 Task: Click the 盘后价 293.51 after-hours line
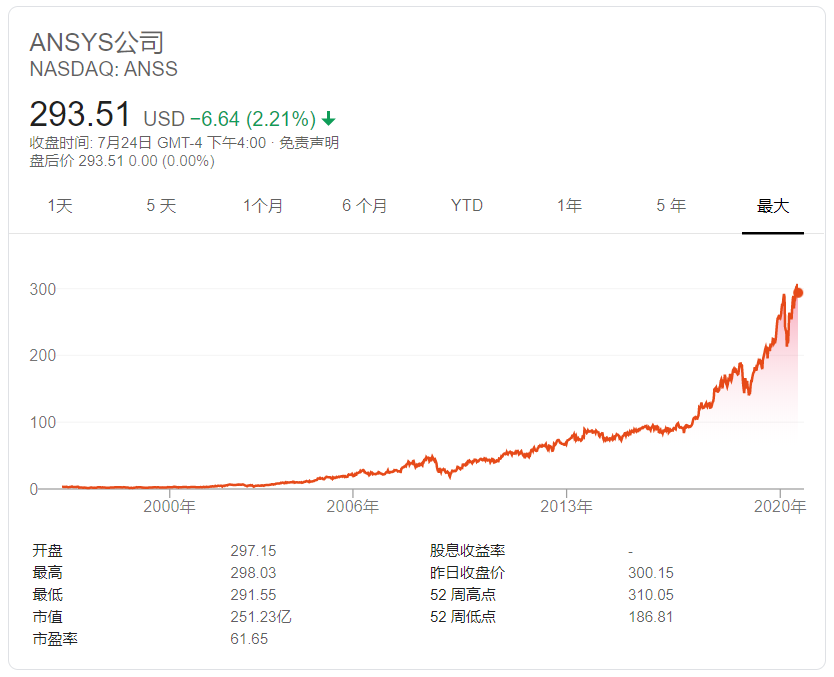click(x=122, y=161)
